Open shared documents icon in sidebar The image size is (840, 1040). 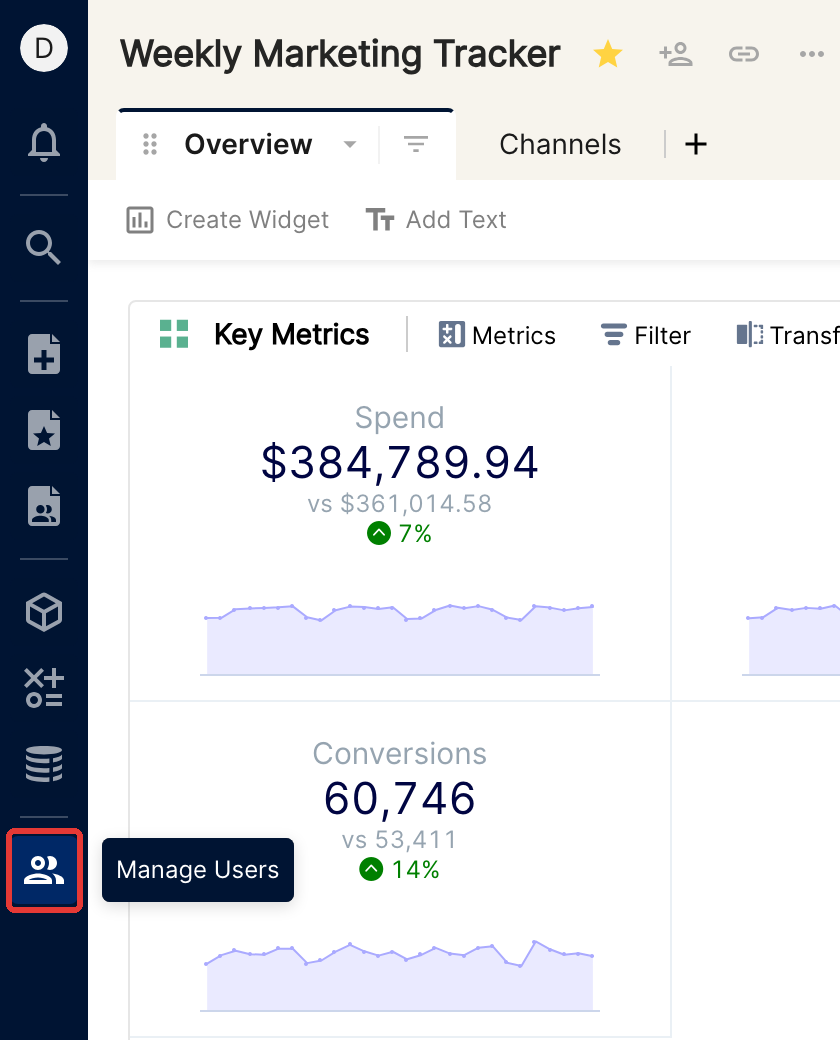(x=44, y=506)
